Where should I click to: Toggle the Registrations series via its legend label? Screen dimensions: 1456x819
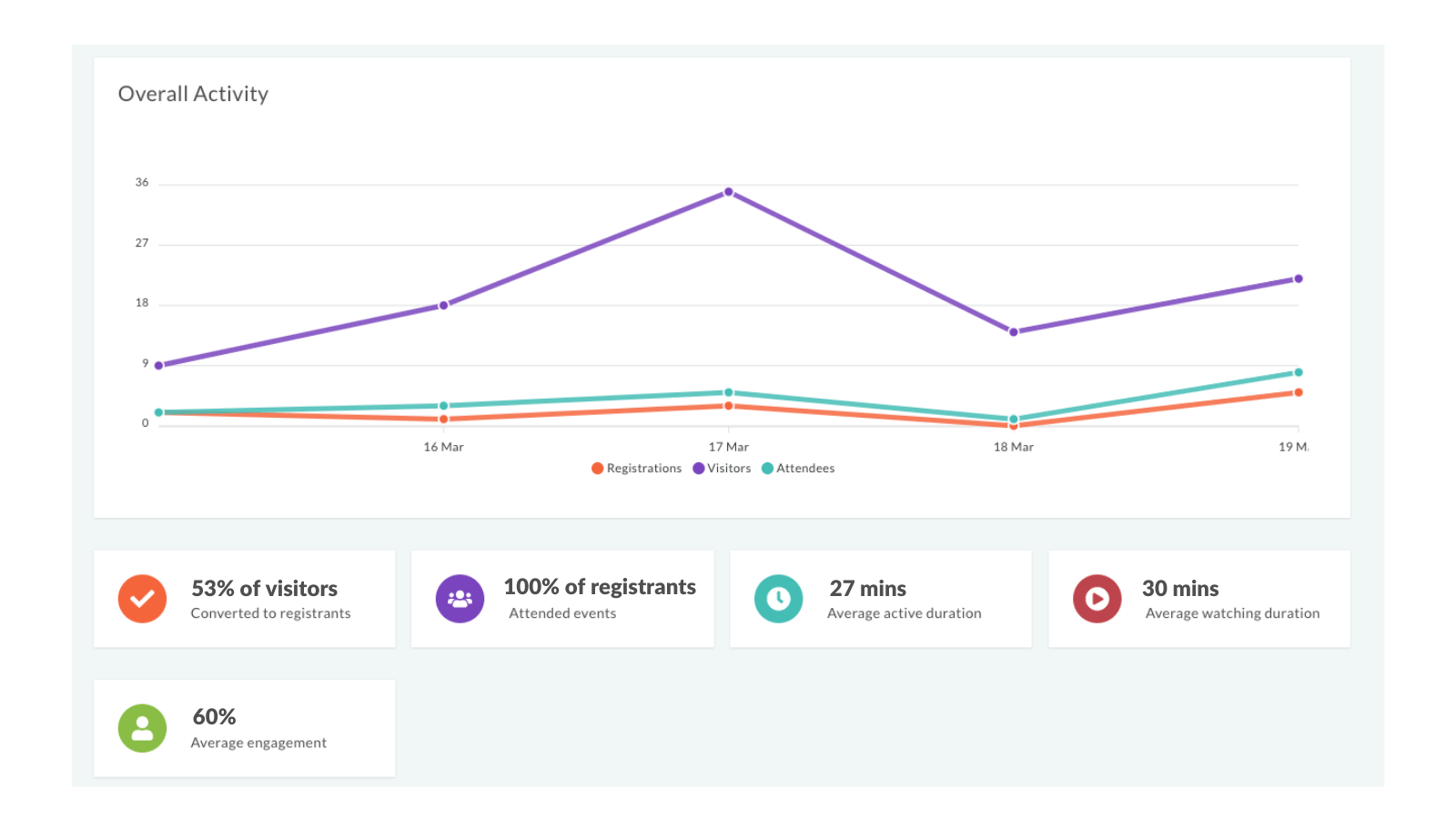click(646, 468)
